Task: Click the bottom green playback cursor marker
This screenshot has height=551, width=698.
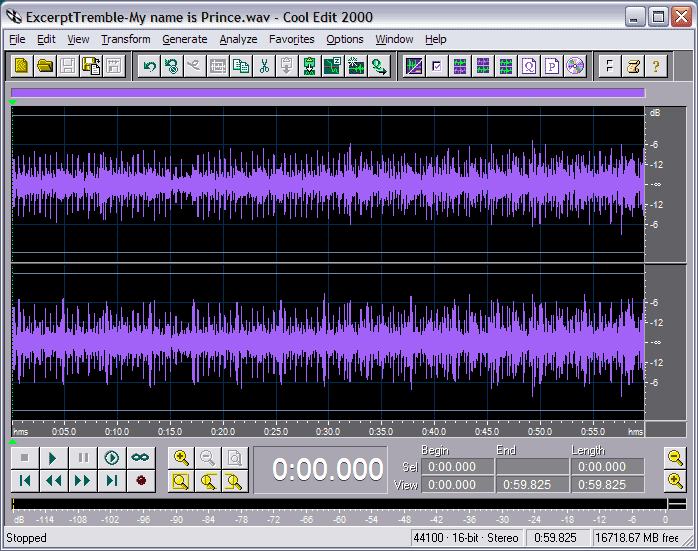Action: click(x=13, y=442)
